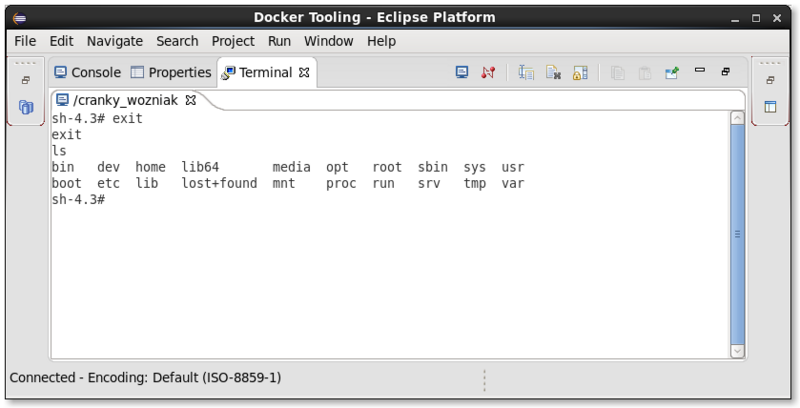Viewport: 800px width, 408px height.
Task: Restore the right minimized view stack
Action: click(x=770, y=80)
